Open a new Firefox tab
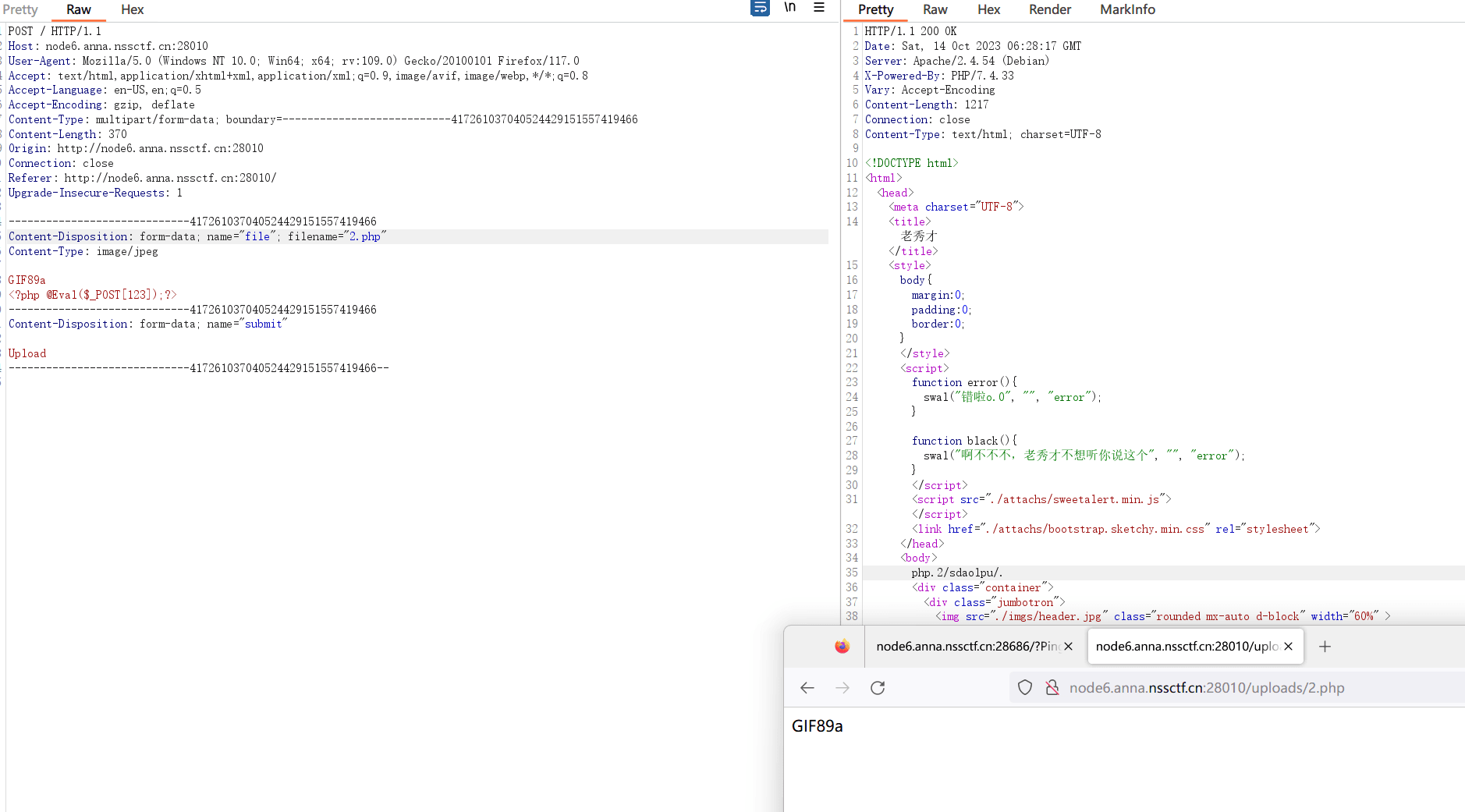The width and height of the screenshot is (1465, 812). 1325,646
